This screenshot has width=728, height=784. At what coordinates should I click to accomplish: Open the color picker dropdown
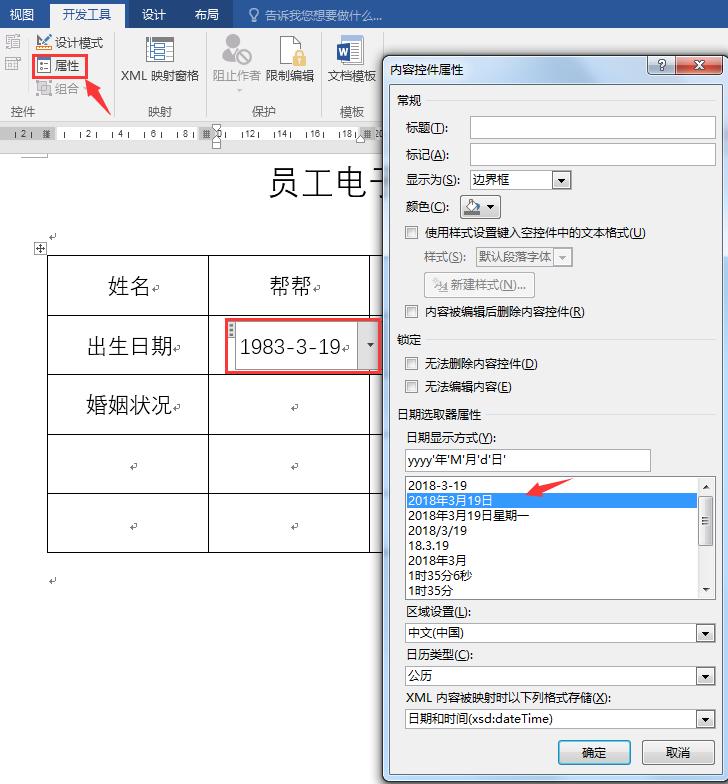coord(480,206)
